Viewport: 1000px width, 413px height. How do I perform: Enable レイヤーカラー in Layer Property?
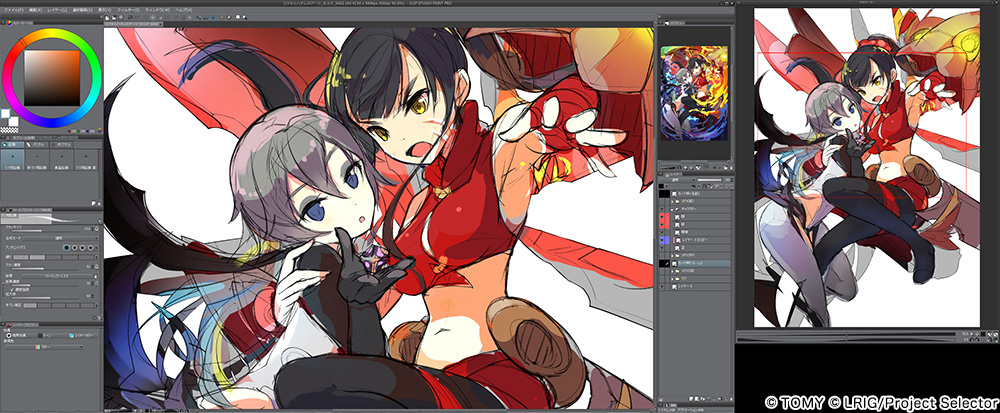(x=83, y=335)
